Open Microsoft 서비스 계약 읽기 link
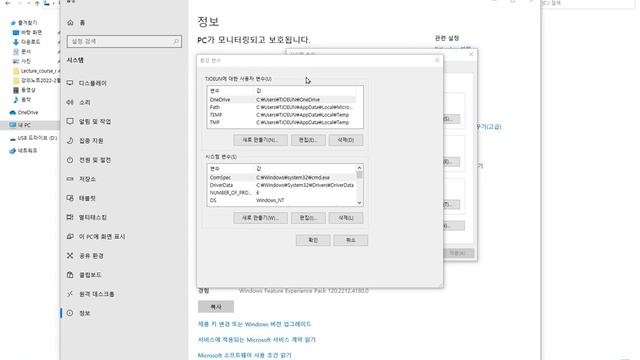Image resolution: width=640 pixels, height=360 pixels. pos(257,340)
